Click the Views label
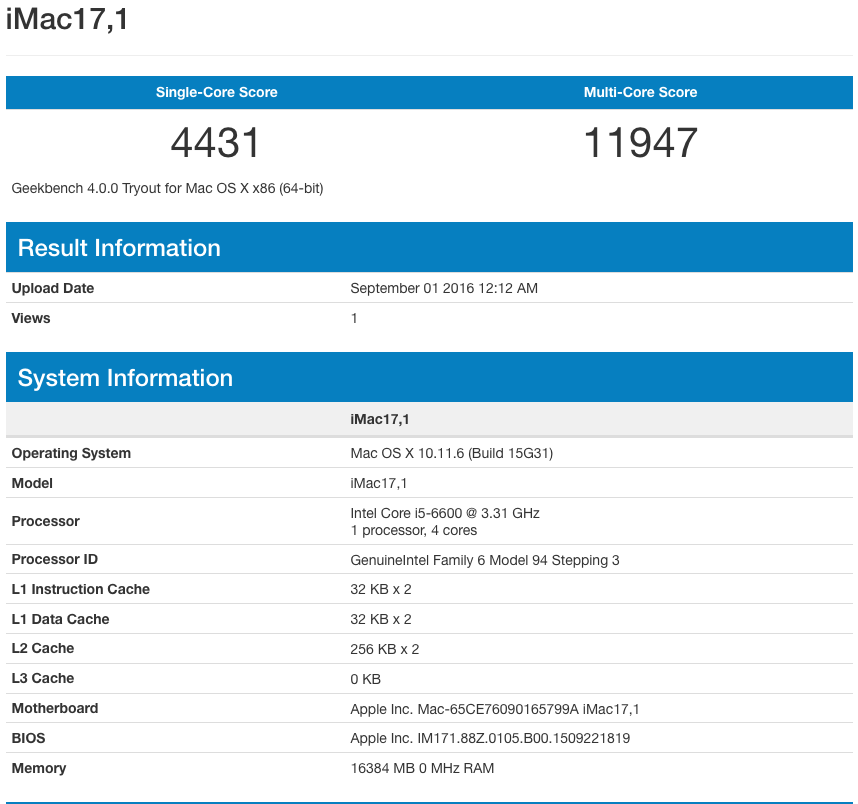Image resolution: width=858 pixels, height=804 pixels. click(31, 318)
